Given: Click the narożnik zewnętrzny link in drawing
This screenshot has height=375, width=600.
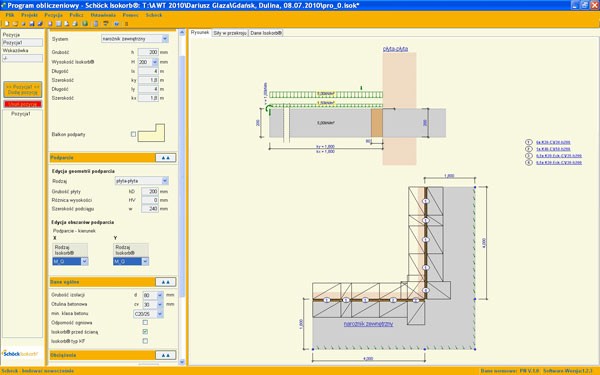Looking at the screenshot, I should click(368, 324).
